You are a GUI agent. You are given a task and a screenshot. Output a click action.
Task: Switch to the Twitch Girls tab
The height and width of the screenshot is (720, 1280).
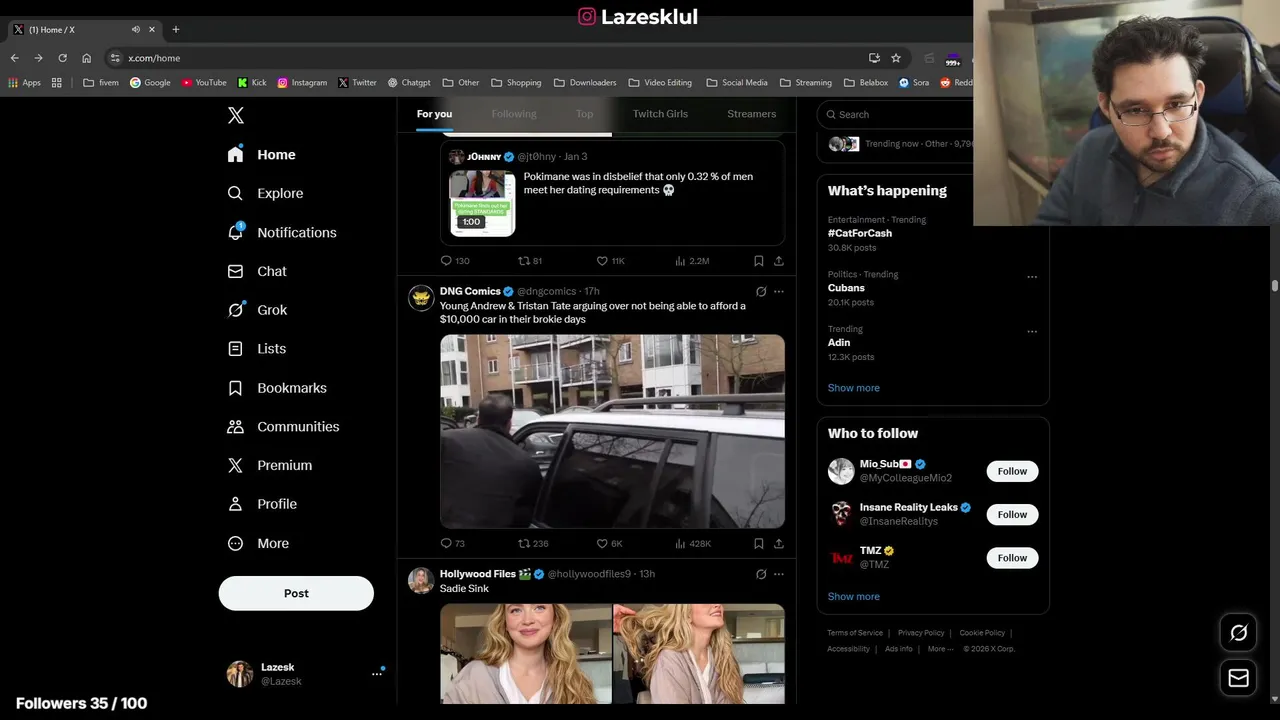tap(660, 114)
